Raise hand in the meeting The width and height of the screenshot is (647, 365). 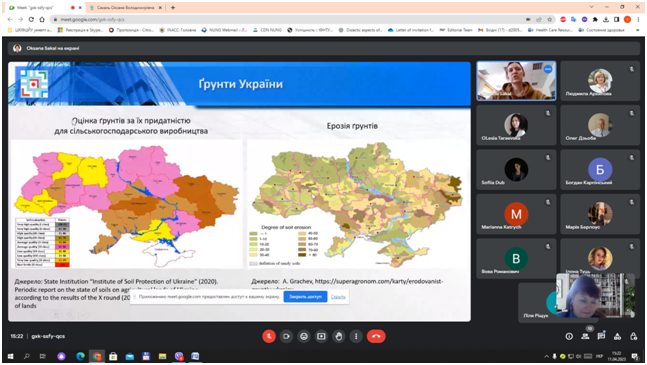339,337
